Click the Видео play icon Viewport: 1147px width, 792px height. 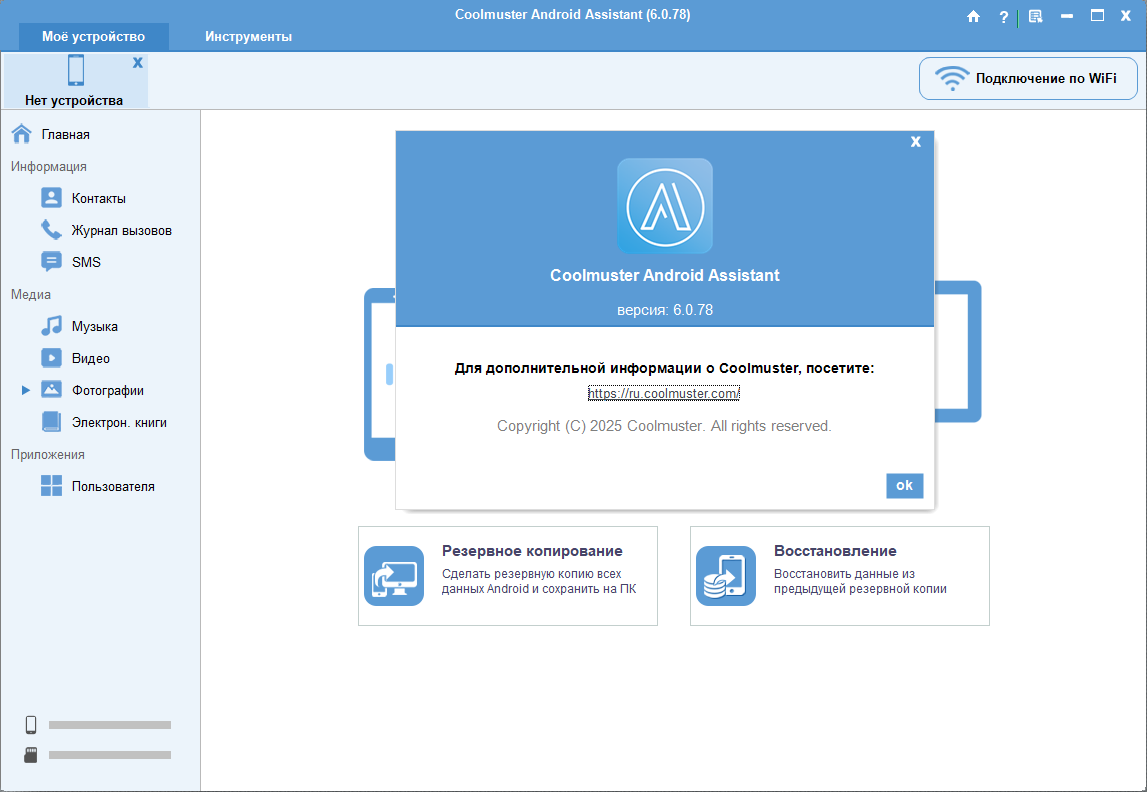pos(51,358)
